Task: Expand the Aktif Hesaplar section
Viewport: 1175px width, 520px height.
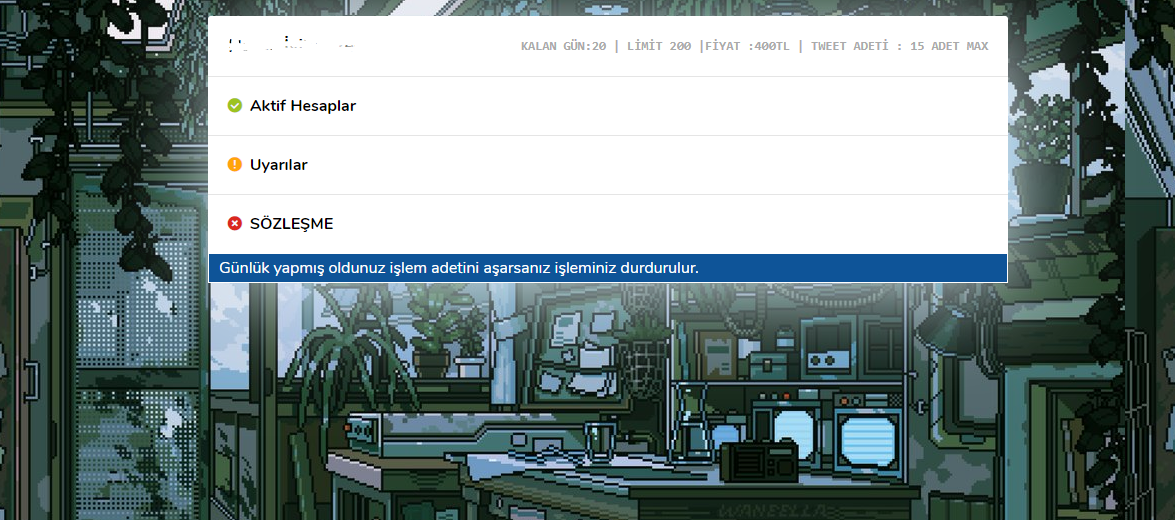Action: pyautogui.click(x=608, y=106)
